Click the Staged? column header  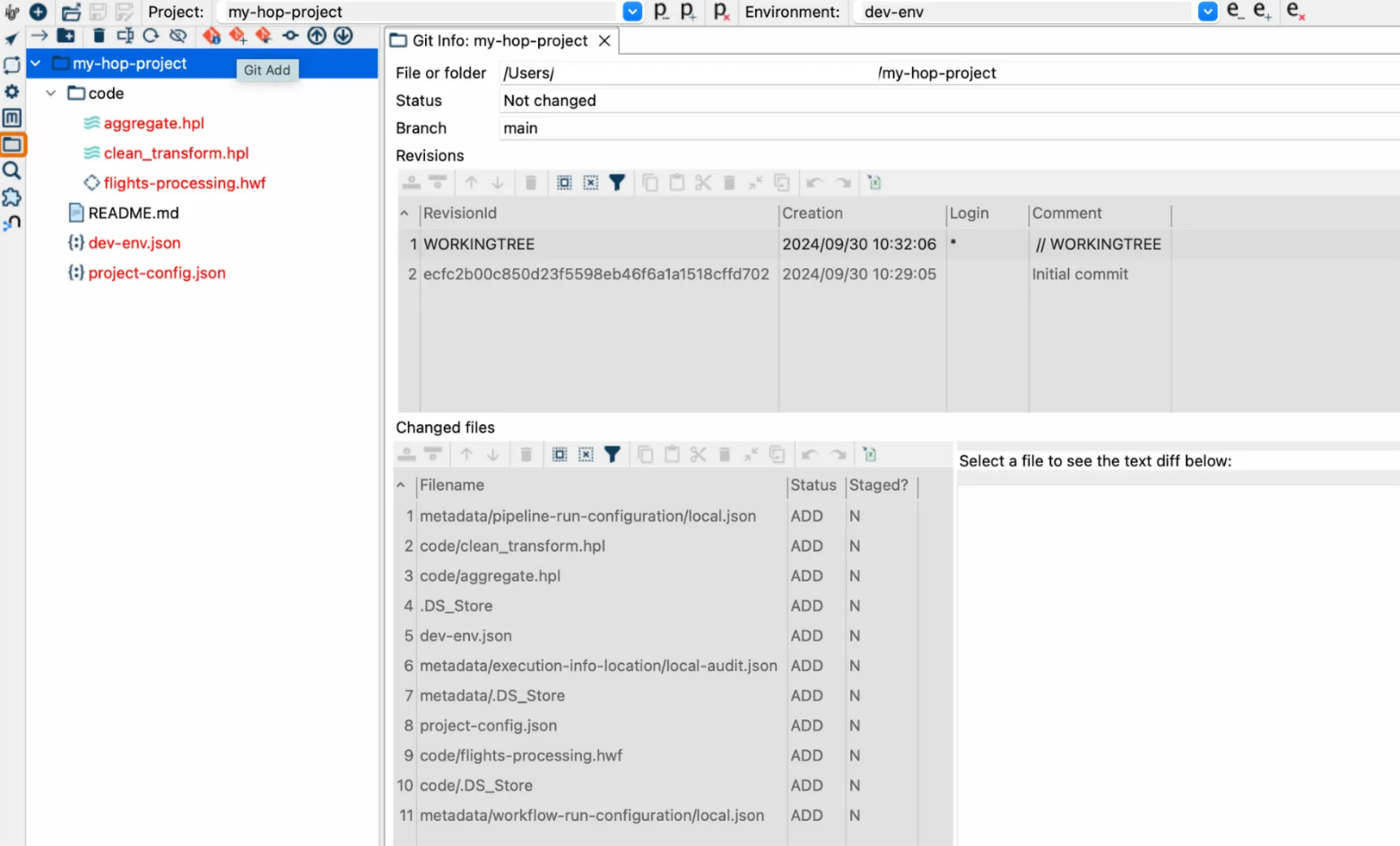pos(878,485)
